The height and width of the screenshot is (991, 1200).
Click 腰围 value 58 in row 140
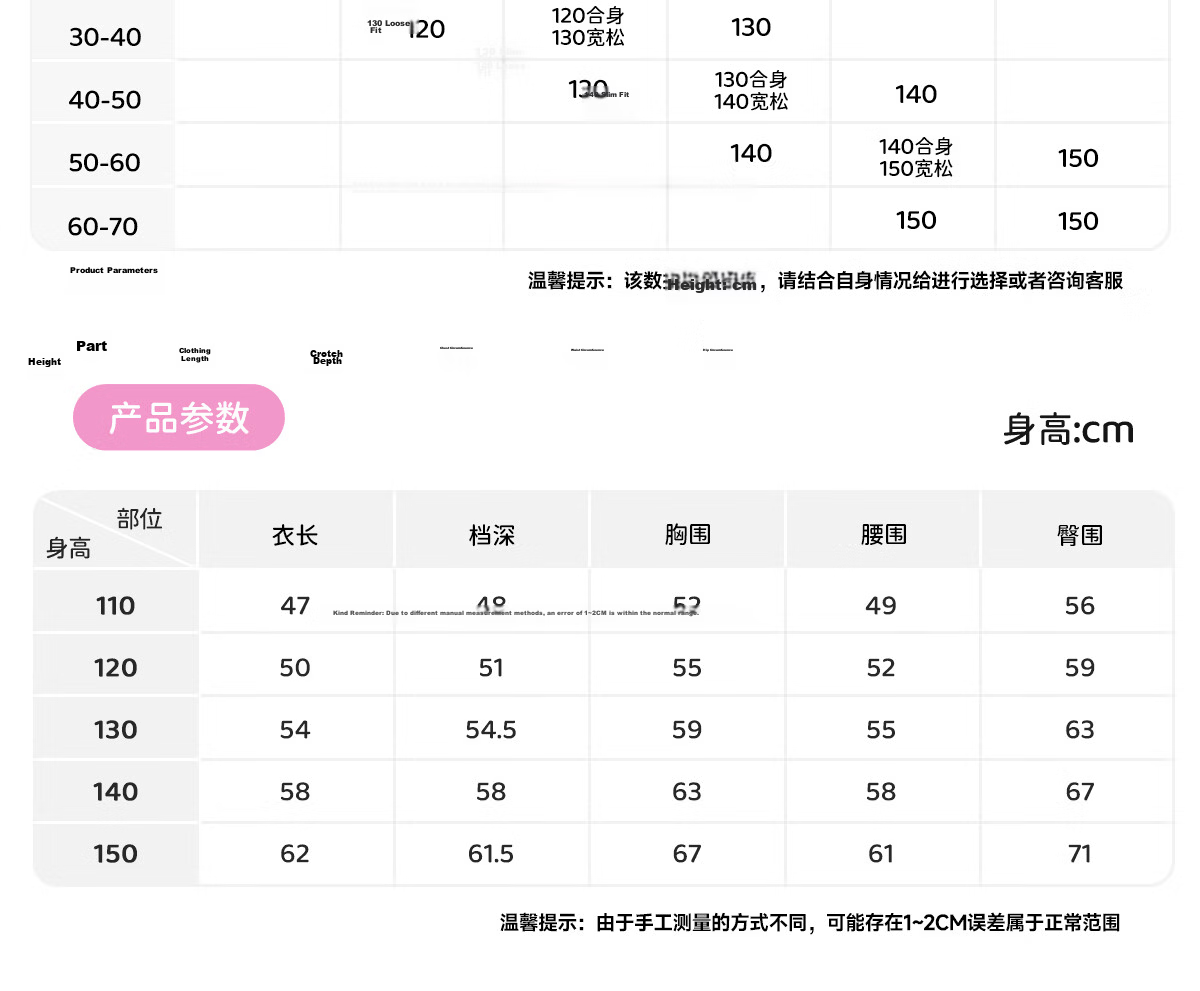pos(881,792)
